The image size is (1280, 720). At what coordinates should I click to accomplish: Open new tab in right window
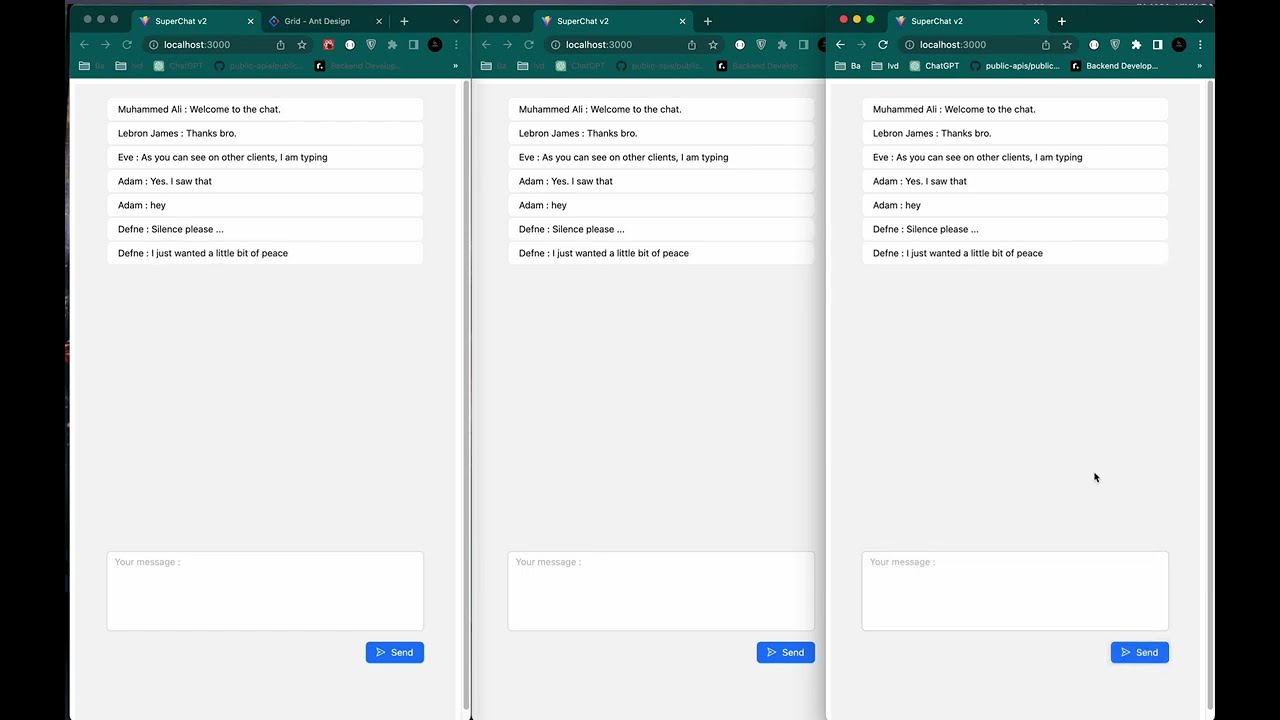coord(1061,21)
